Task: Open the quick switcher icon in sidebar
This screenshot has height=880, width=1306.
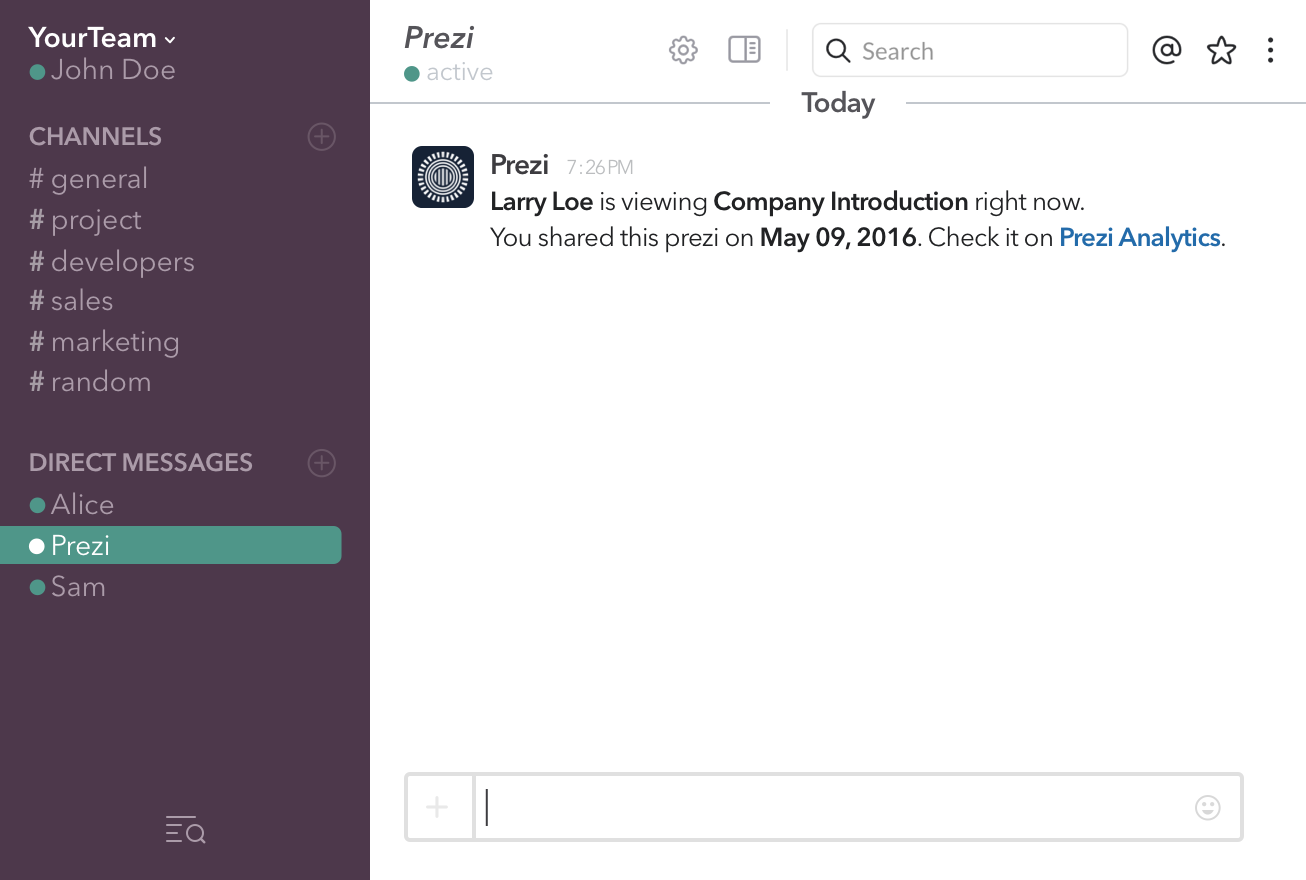Action: (185, 830)
